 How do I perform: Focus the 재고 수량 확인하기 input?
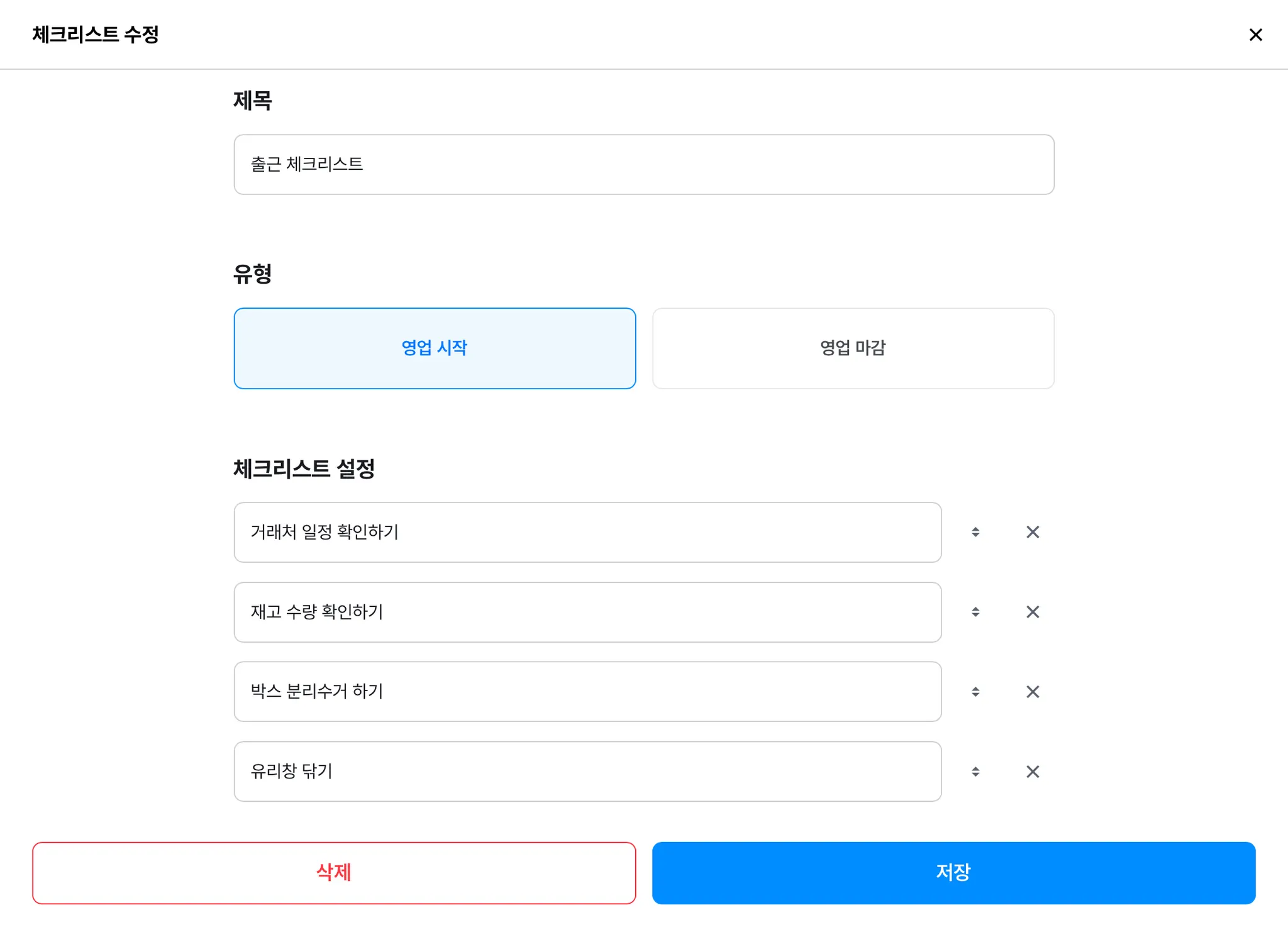[587, 612]
